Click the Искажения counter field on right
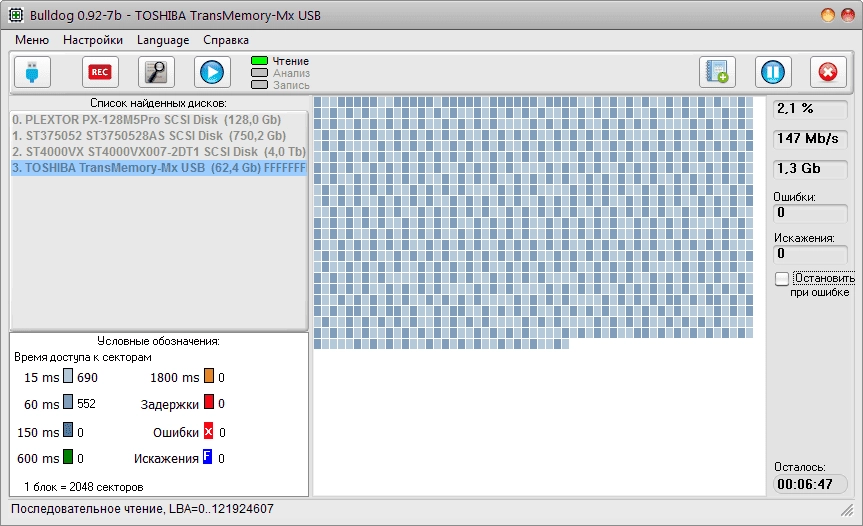This screenshot has width=863, height=526. click(x=810, y=254)
